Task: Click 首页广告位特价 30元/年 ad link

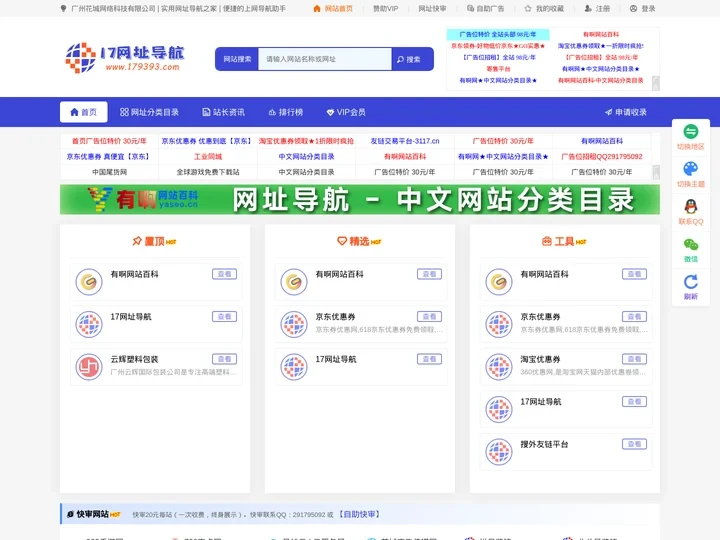Action: point(109,141)
